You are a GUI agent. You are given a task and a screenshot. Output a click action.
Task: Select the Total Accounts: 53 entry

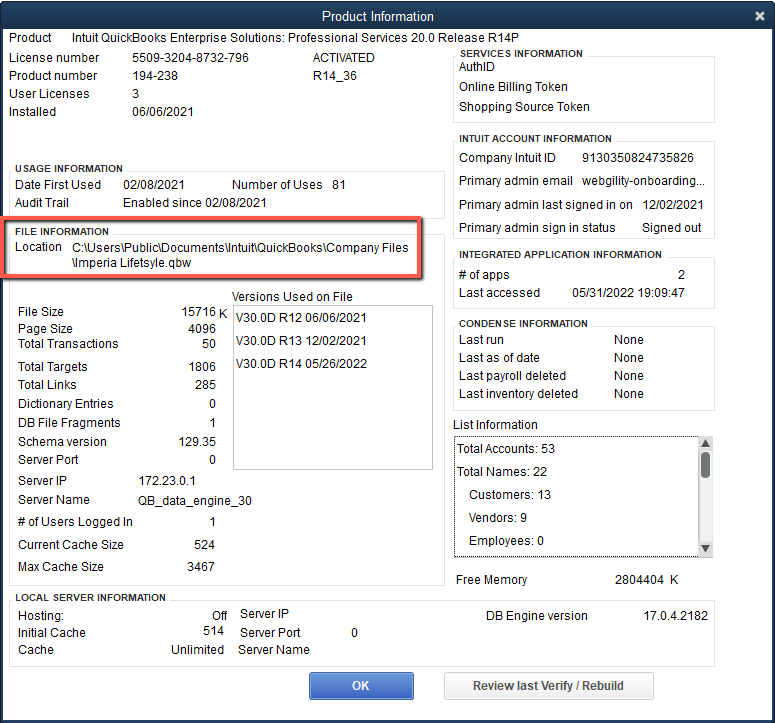[x=506, y=449]
